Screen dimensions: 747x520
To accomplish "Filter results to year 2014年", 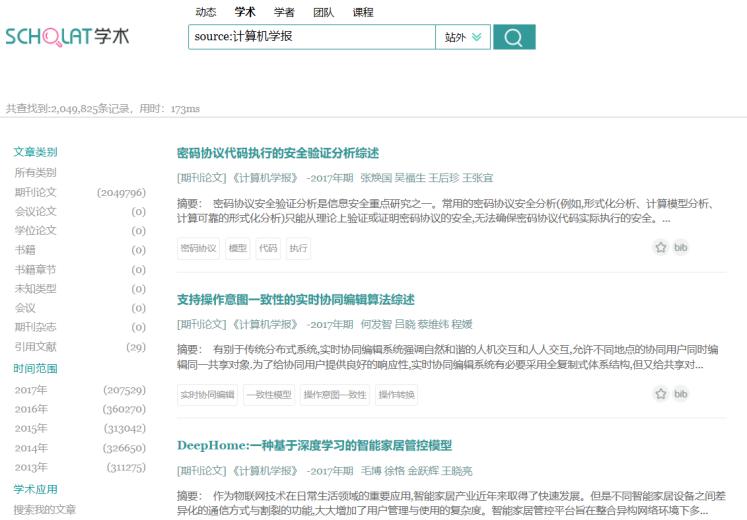I will [x=31, y=448].
